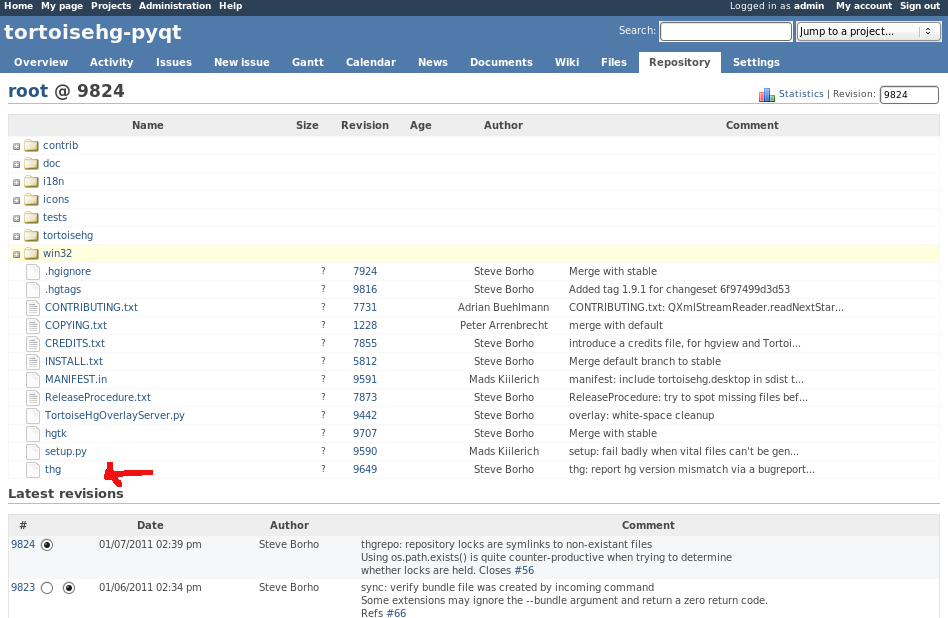The height and width of the screenshot is (618, 948).
Task: Click author 'Peter Arrenbrecht' in the file table
Action: (504, 325)
